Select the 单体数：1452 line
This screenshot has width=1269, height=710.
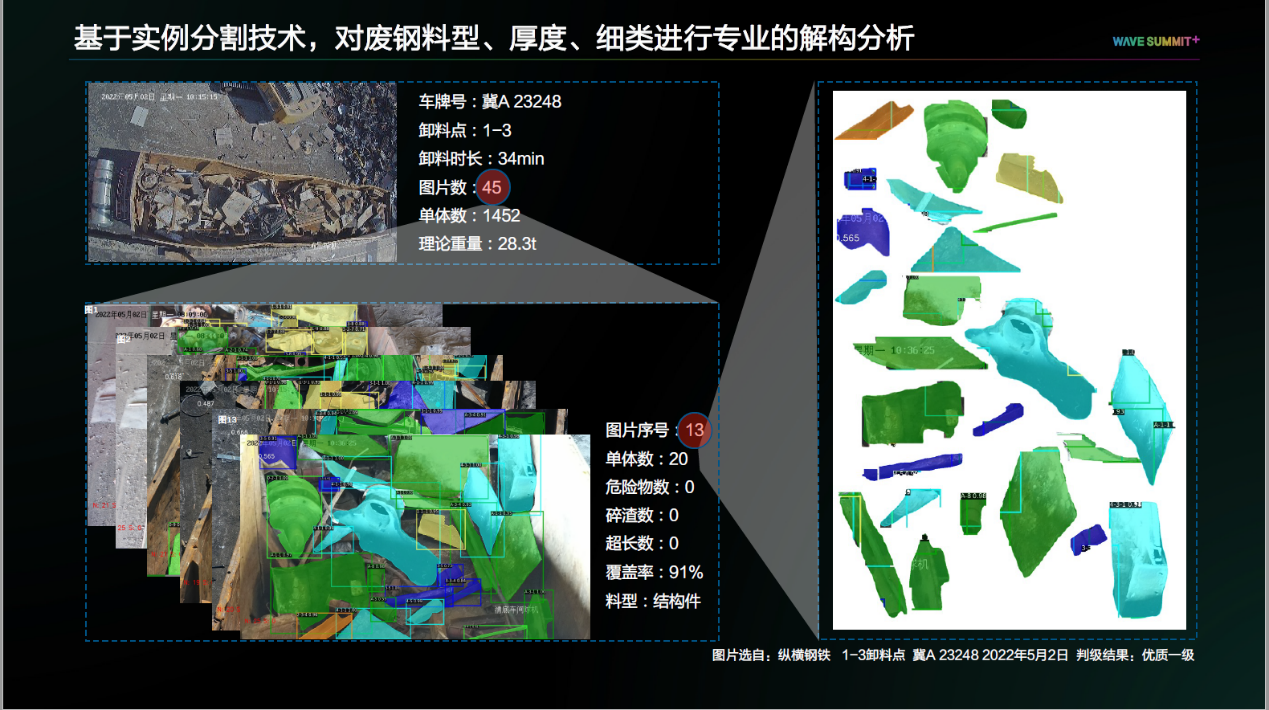tap(469, 215)
